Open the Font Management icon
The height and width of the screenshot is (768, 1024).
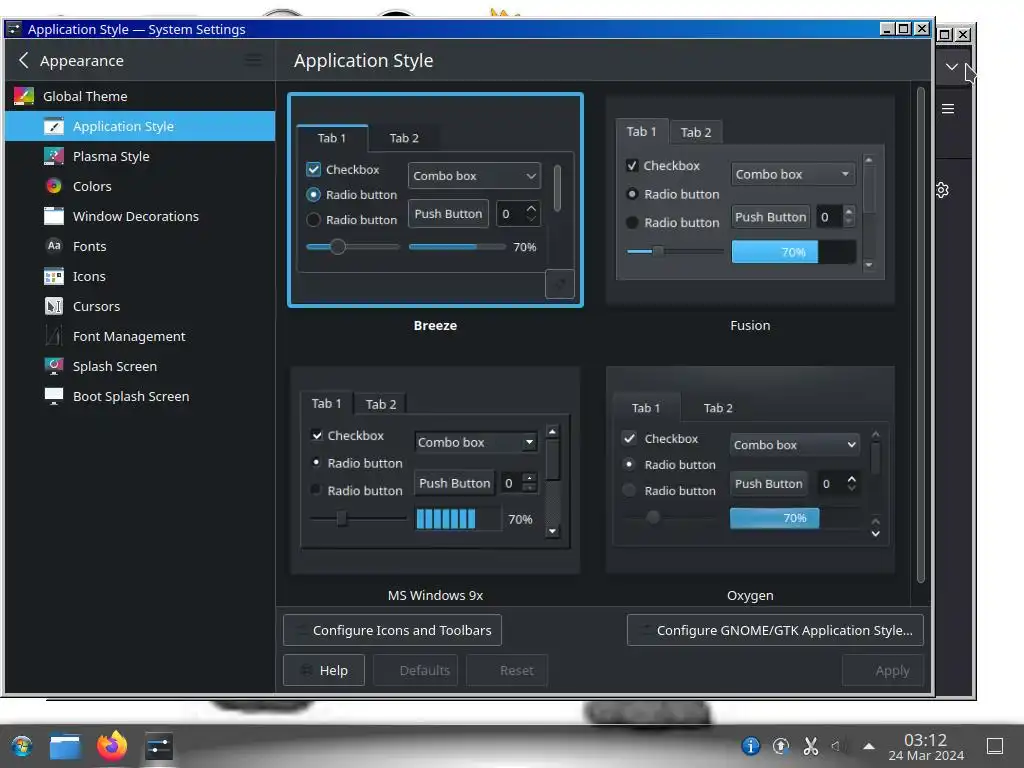point(54,336)
